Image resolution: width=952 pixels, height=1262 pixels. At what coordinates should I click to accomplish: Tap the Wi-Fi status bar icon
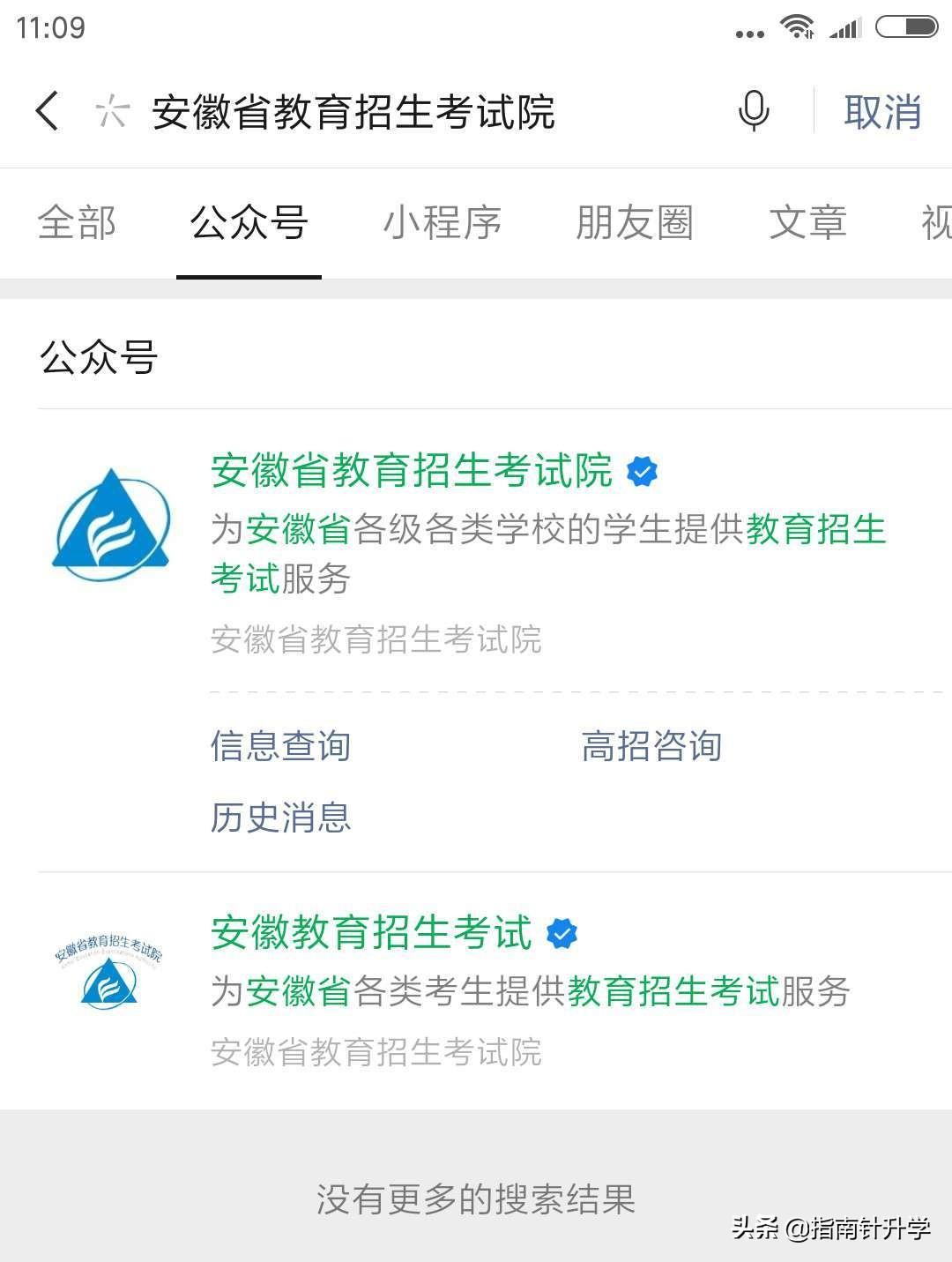797,27
